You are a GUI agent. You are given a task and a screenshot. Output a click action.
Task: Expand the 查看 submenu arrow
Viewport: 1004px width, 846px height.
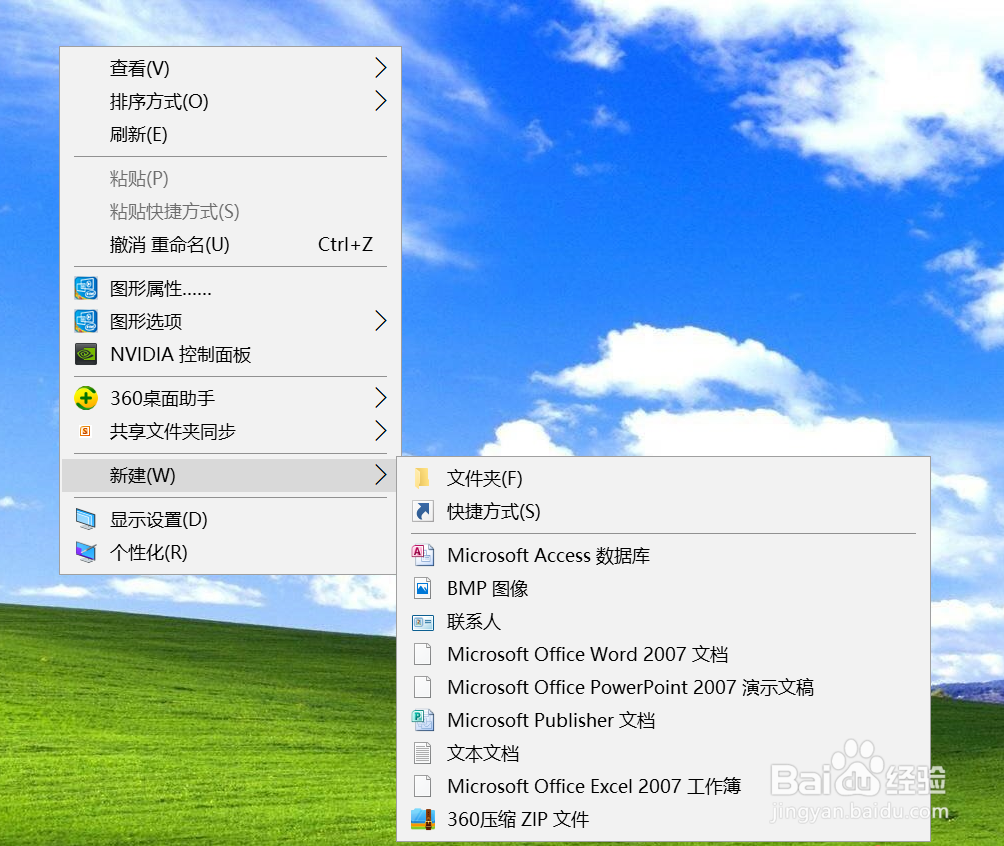coord(380,68)
